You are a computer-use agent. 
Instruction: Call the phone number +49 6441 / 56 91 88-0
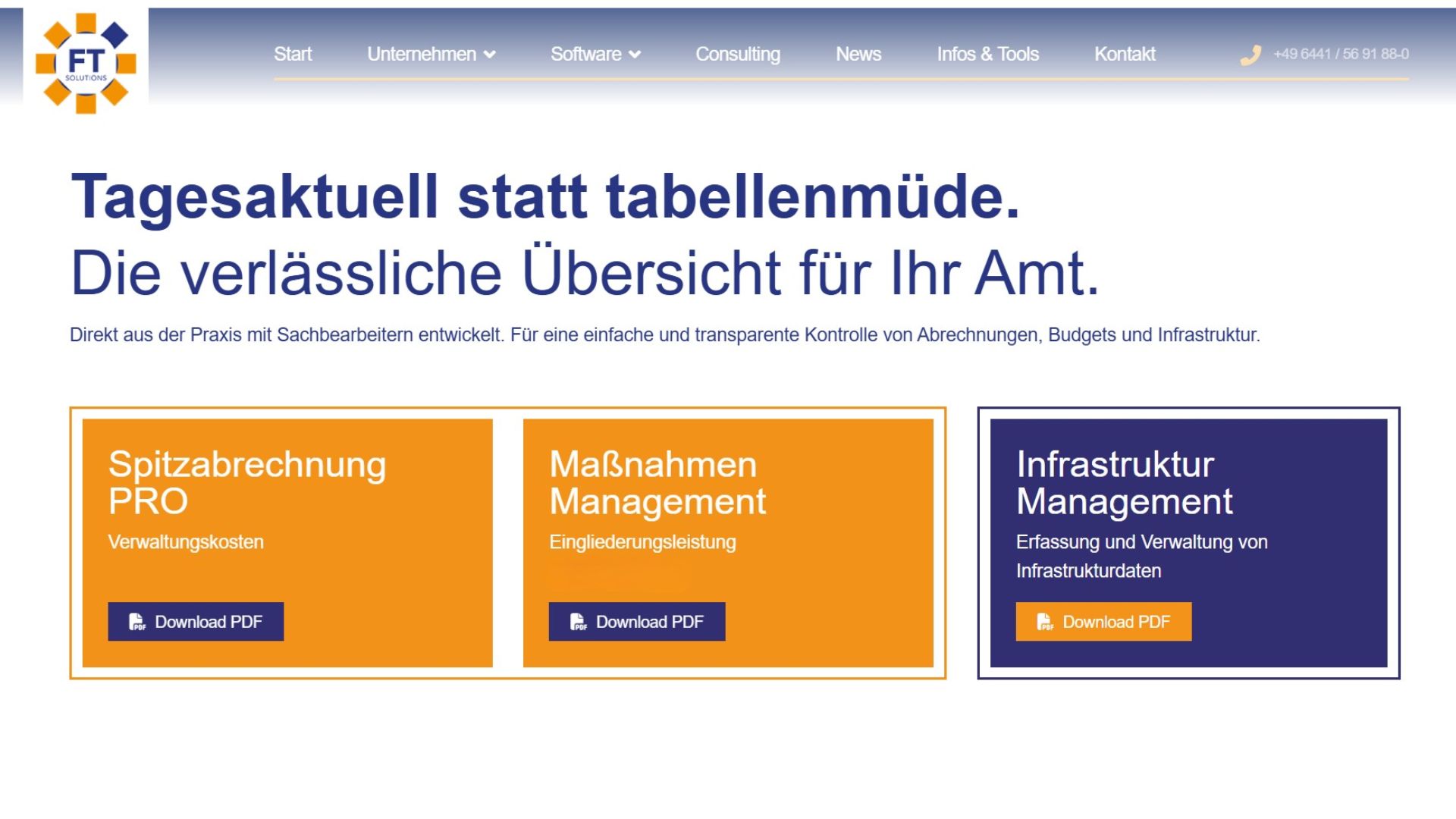[1341, 54]
